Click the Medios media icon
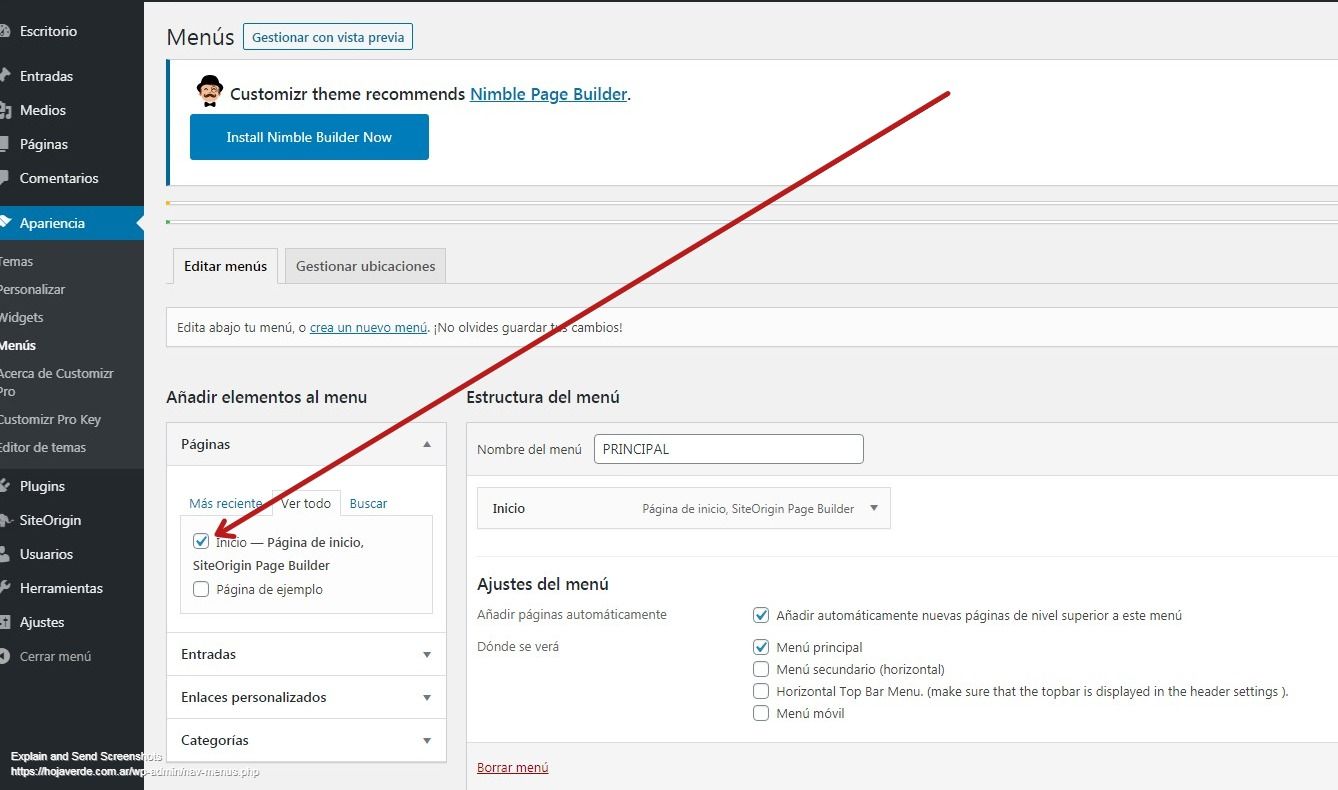The height and width of the screenshot is (790, 1338). (4, 110)
